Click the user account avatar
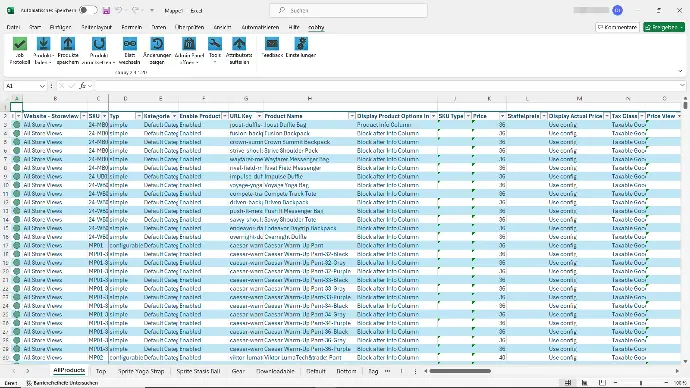 [x=617, y=11]
